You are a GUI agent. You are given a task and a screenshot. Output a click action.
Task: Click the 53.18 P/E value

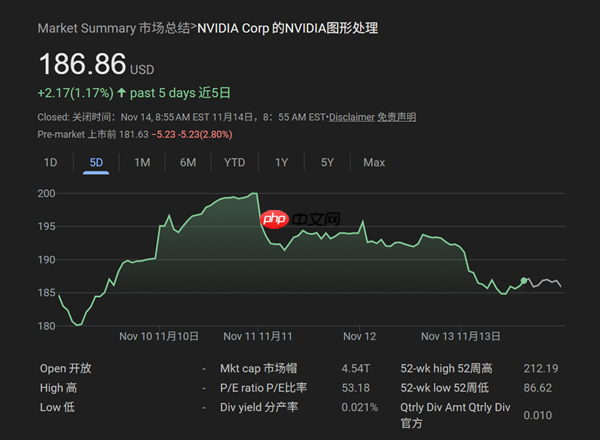pos(355,388)
